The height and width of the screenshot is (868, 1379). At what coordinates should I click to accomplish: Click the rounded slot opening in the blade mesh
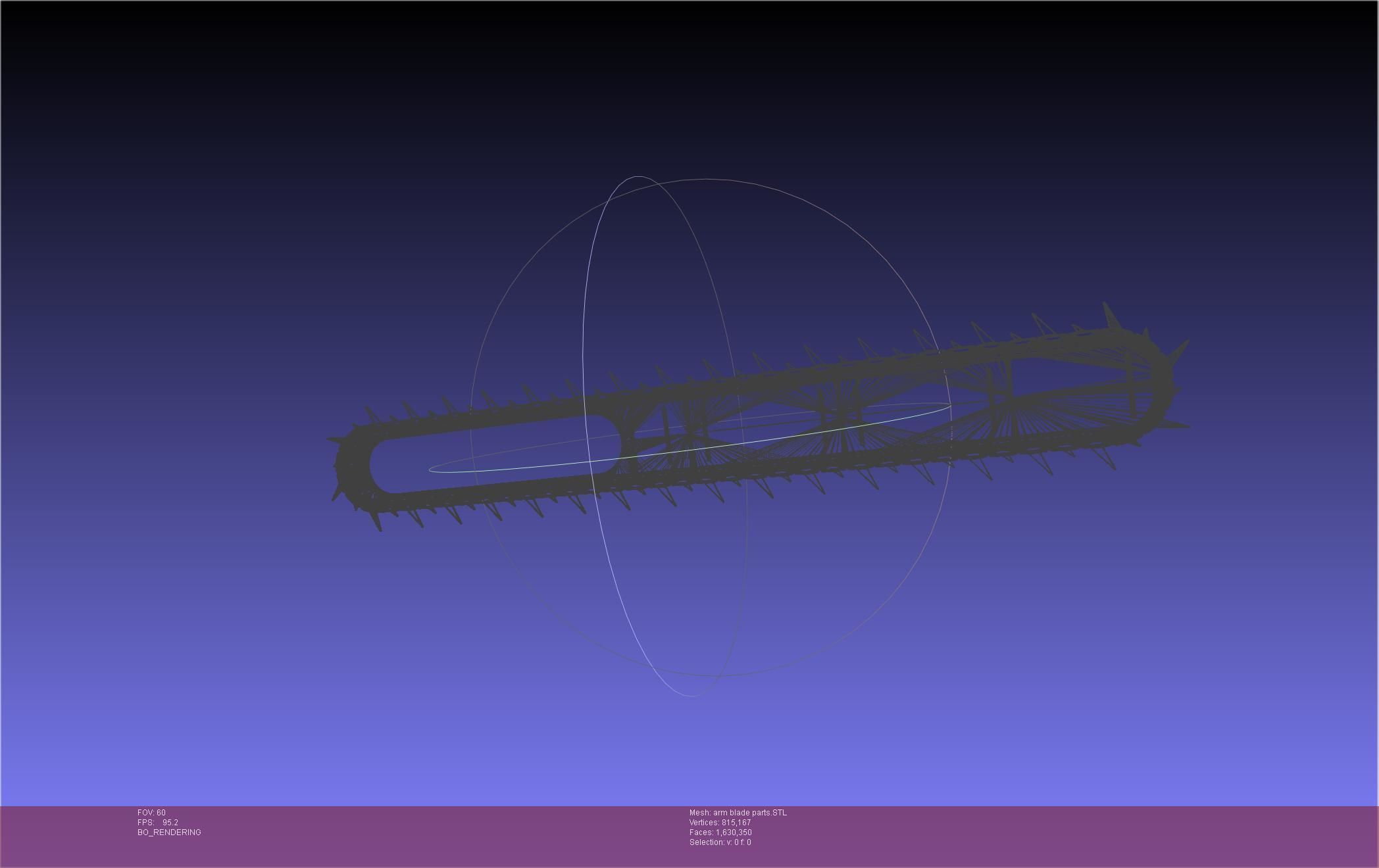(x=495, y=454)
